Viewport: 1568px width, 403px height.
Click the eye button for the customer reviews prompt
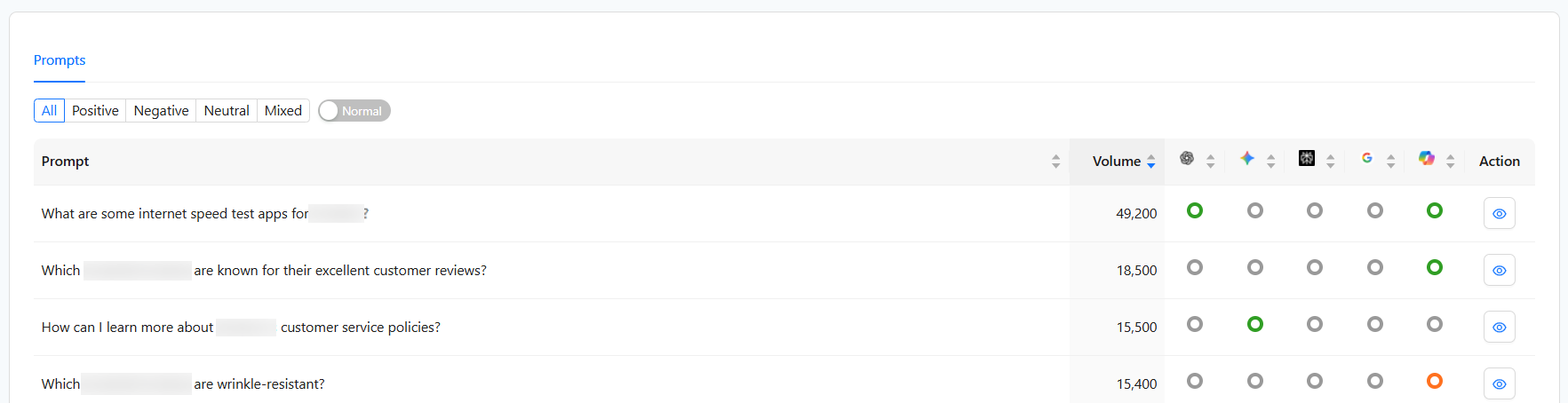pos(1499,271)
